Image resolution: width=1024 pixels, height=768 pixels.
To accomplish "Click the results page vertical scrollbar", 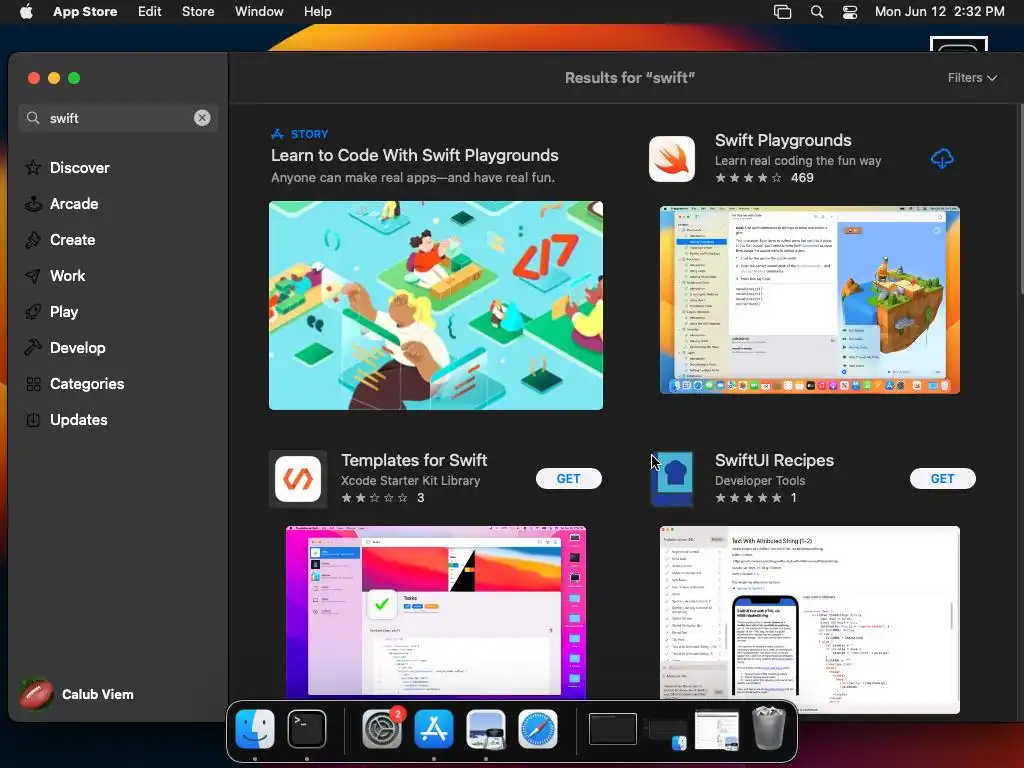I will click(1020, 200).
